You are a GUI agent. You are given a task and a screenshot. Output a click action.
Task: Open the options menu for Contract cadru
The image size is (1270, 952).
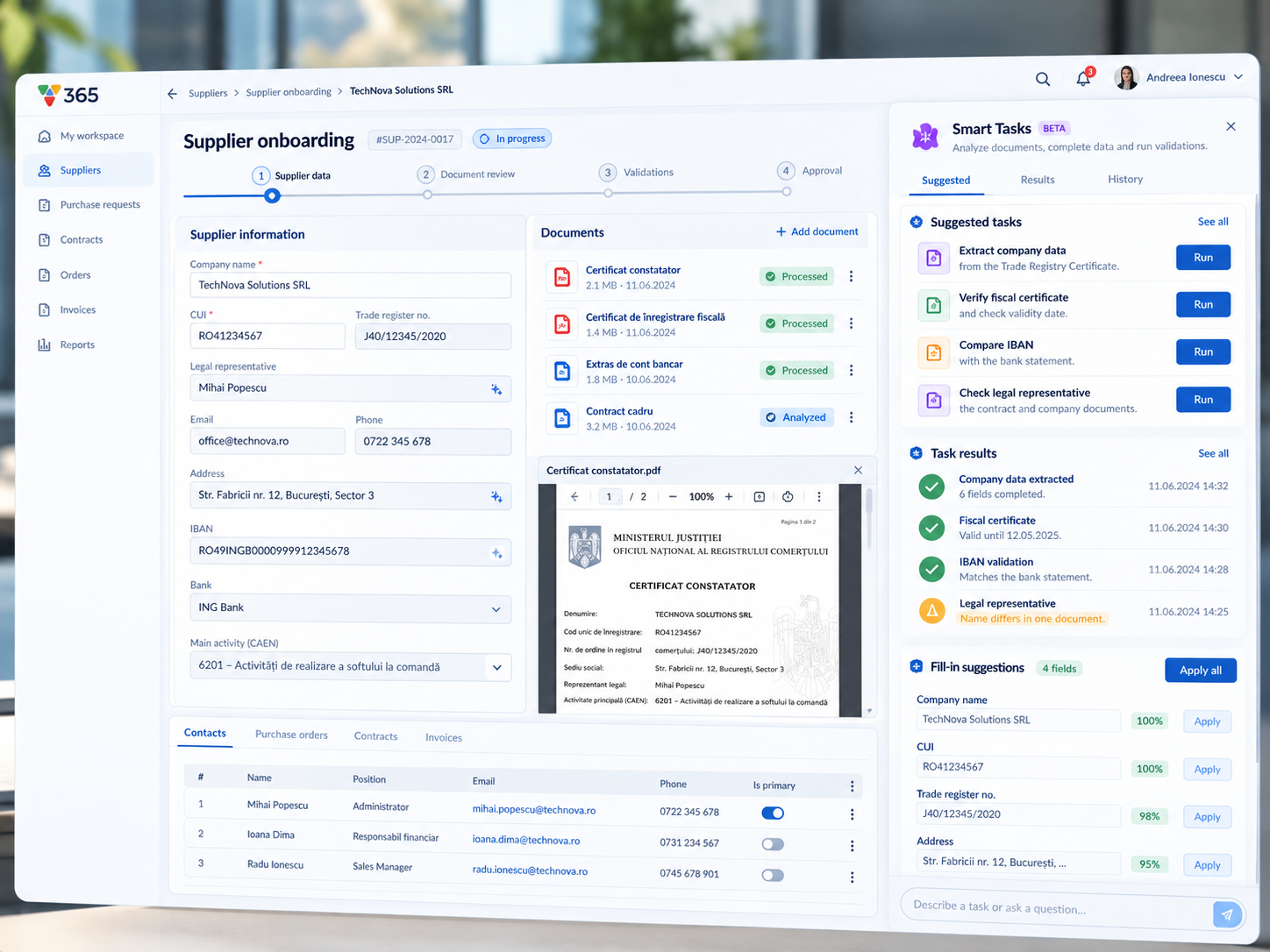pyautogui.click(x=851, y=417)
